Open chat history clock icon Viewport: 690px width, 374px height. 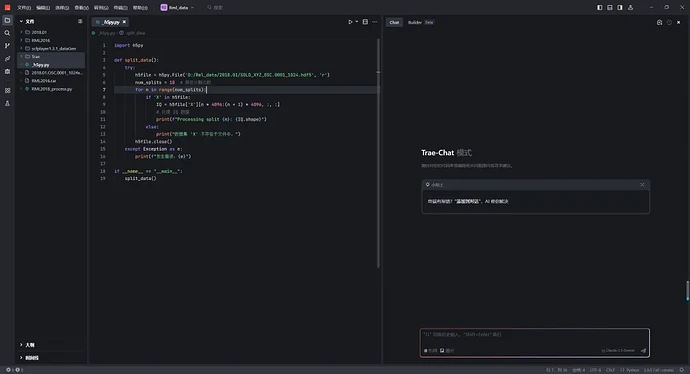[669, 22]
